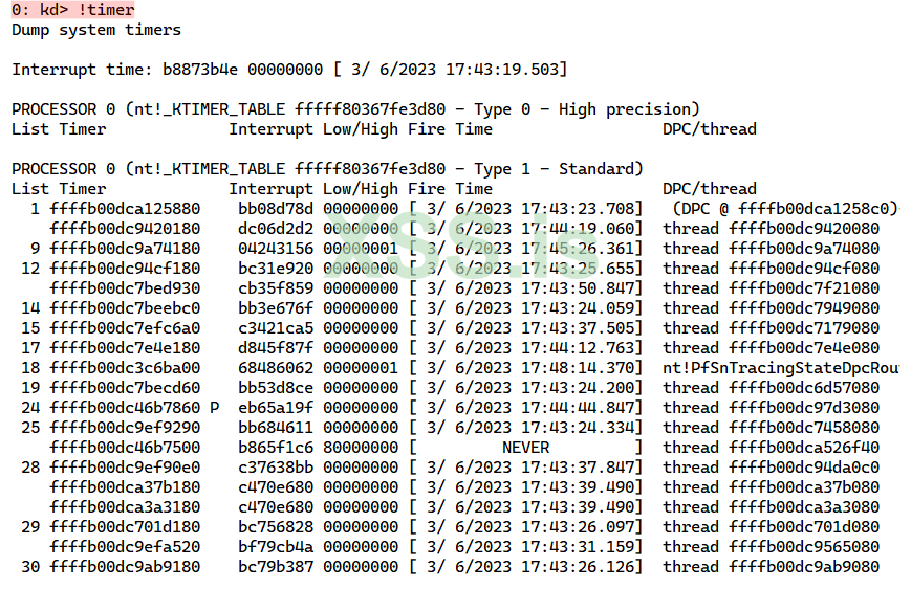Open thread address ffffb00dc9ab9080

(x=805, y=566)
